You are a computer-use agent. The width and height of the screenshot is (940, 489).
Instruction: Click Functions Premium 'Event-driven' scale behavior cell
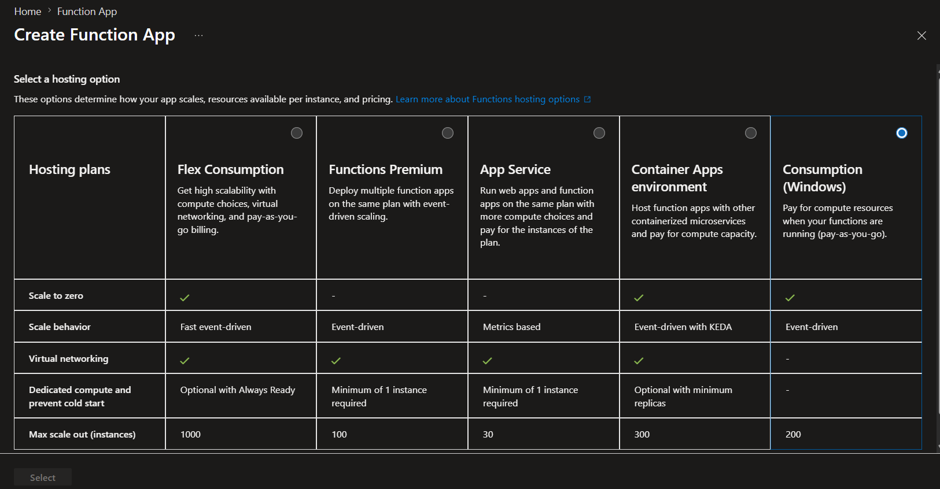click(x=392, y=327)
